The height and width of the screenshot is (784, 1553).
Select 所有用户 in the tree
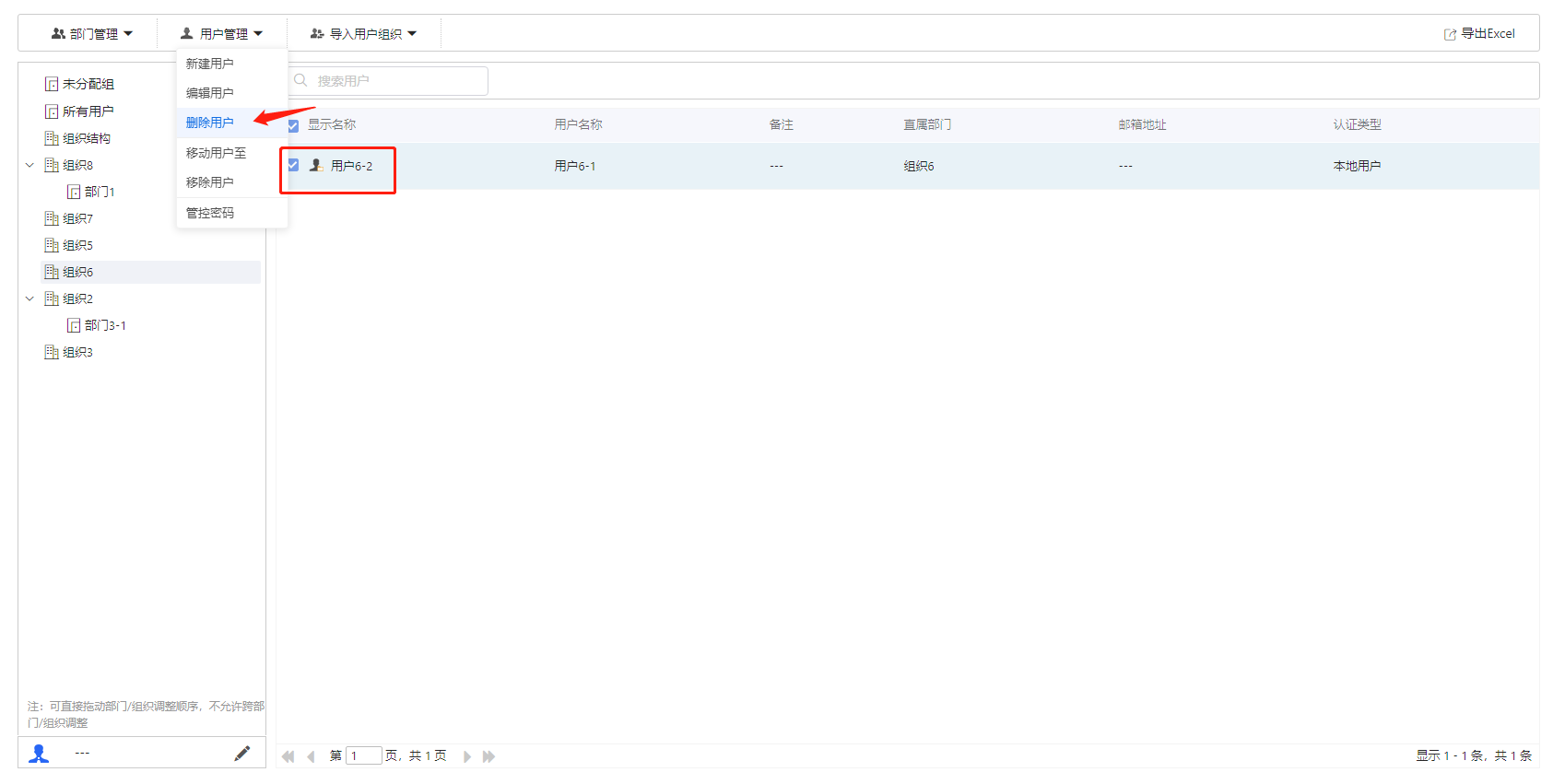[88, 111]
